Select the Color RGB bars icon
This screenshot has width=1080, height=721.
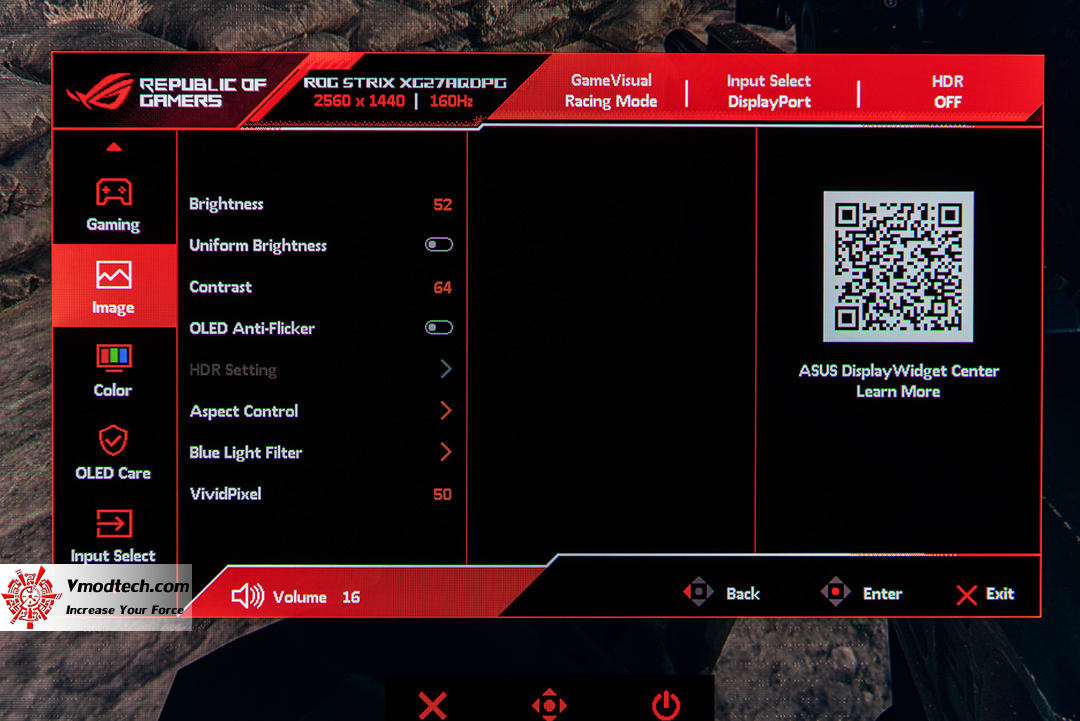[x=114, y=357]
